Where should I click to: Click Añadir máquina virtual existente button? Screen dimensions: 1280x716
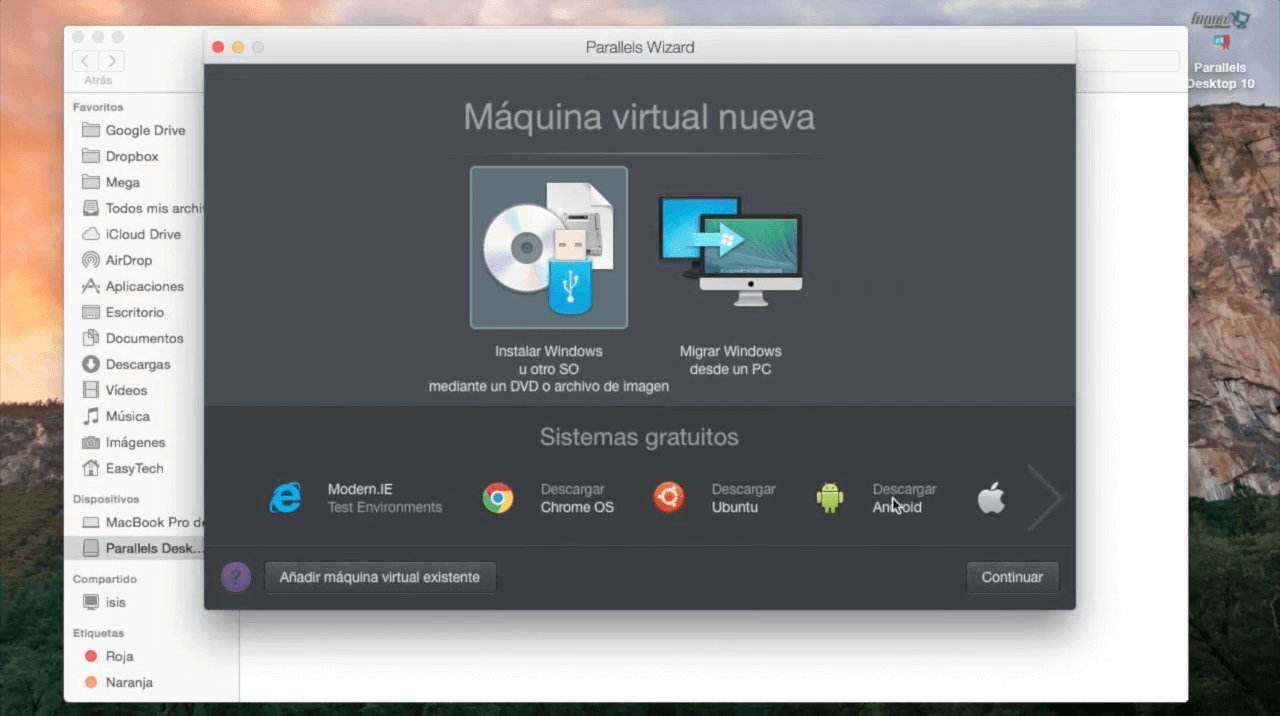[380, 577]
